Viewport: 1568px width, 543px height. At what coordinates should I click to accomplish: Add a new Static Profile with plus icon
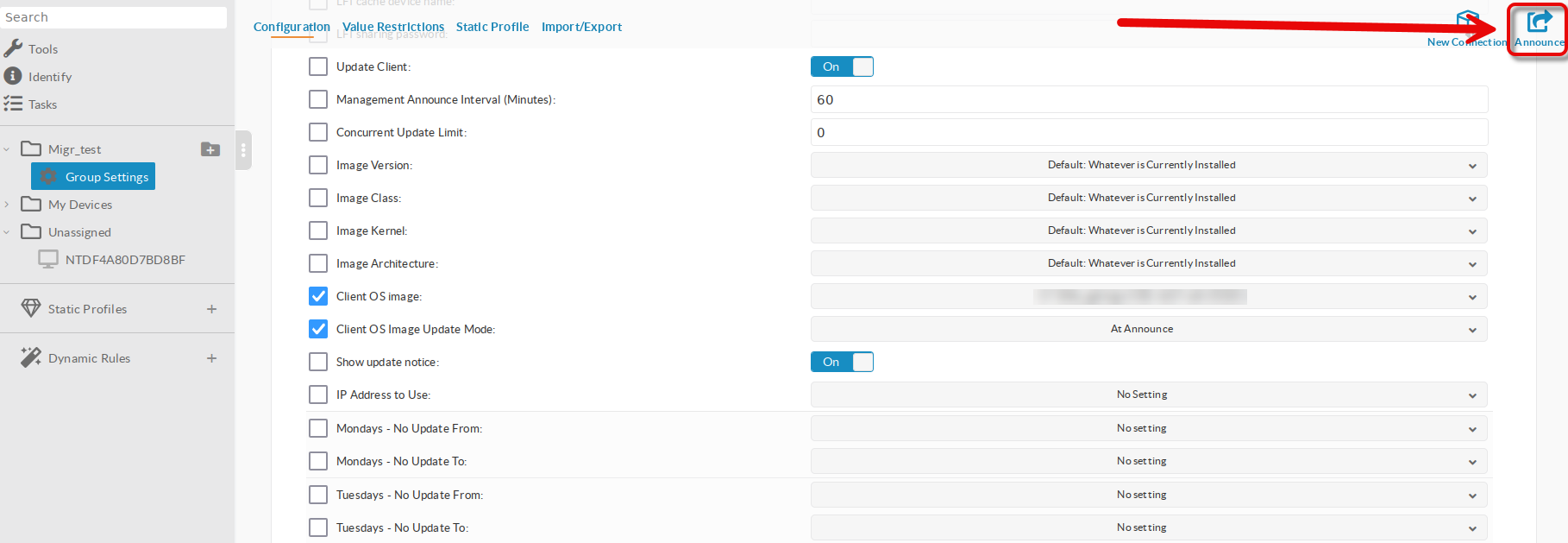click(211, 309)
